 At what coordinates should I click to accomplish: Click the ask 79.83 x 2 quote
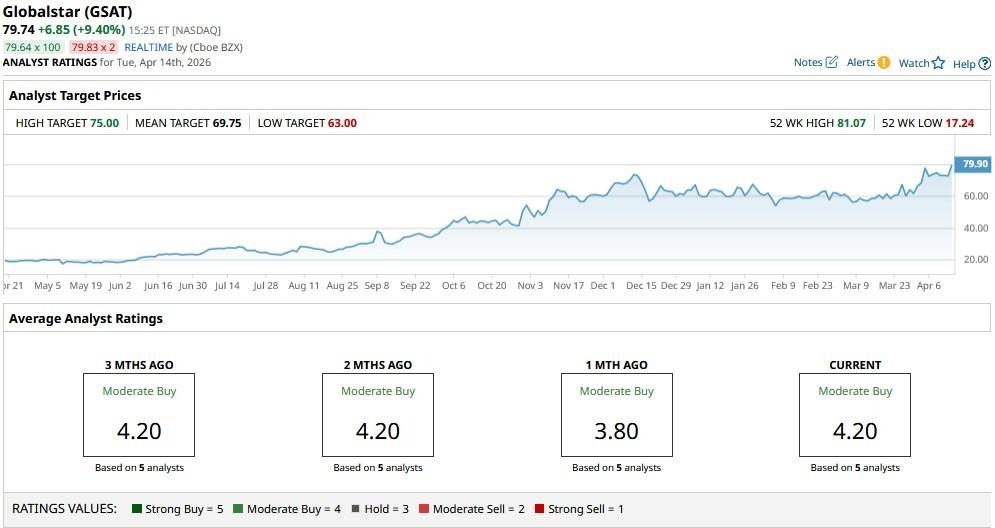tap(93, 47)
